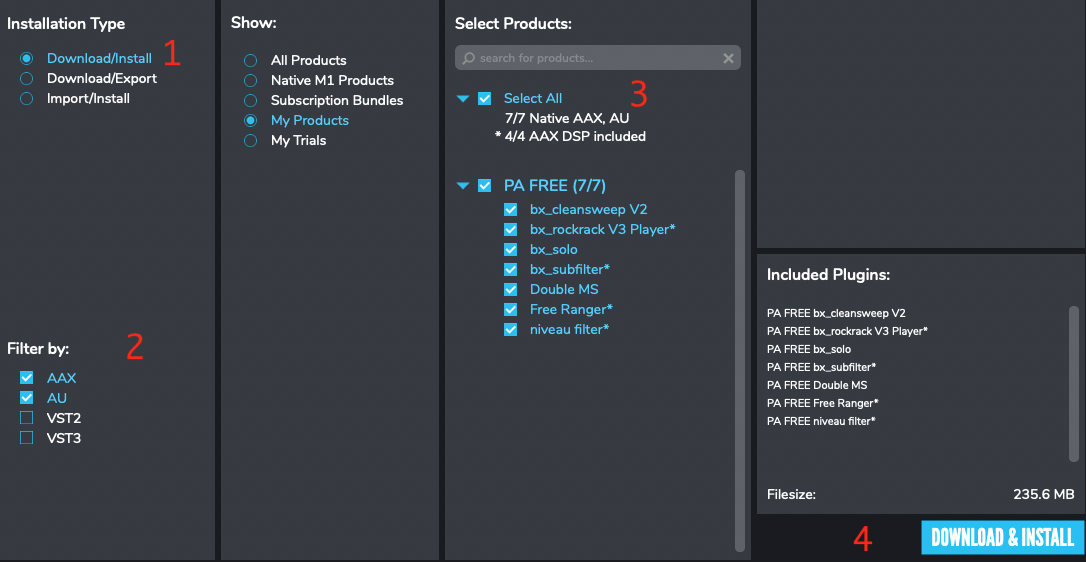Show My Trials

click(251, 141)
